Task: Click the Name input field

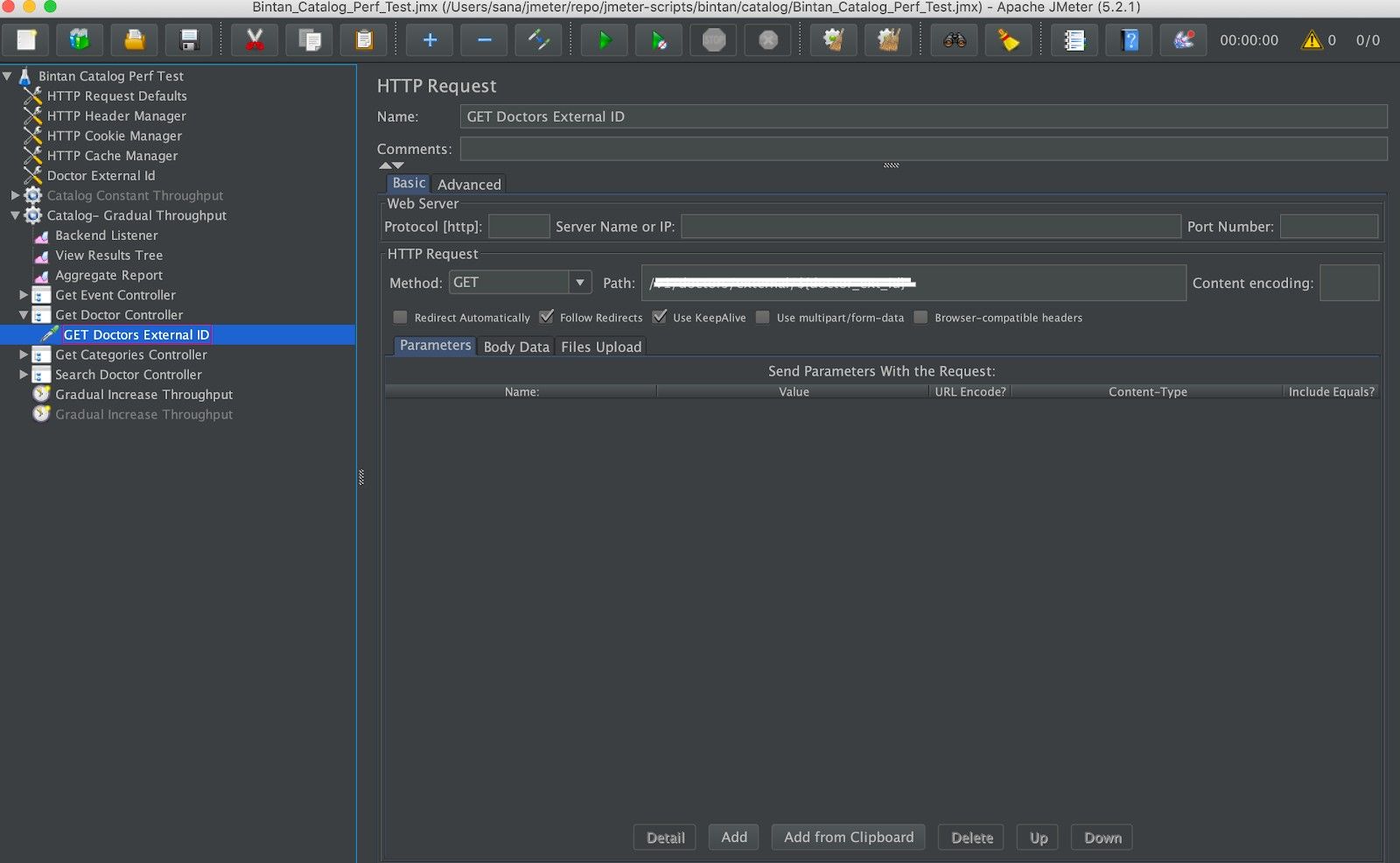Action: point(924,116)
